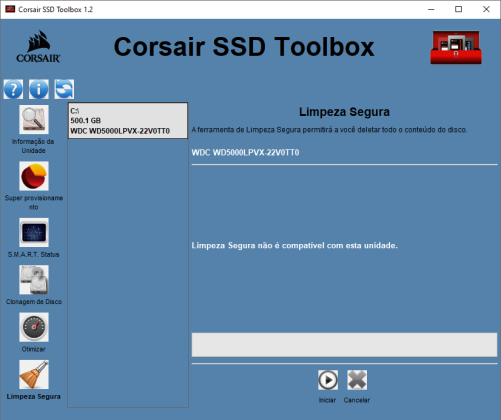Open Informação da Unidade magnifier icon
The width and height of the screenshot is (501, 420).
(x=34, y=119)
